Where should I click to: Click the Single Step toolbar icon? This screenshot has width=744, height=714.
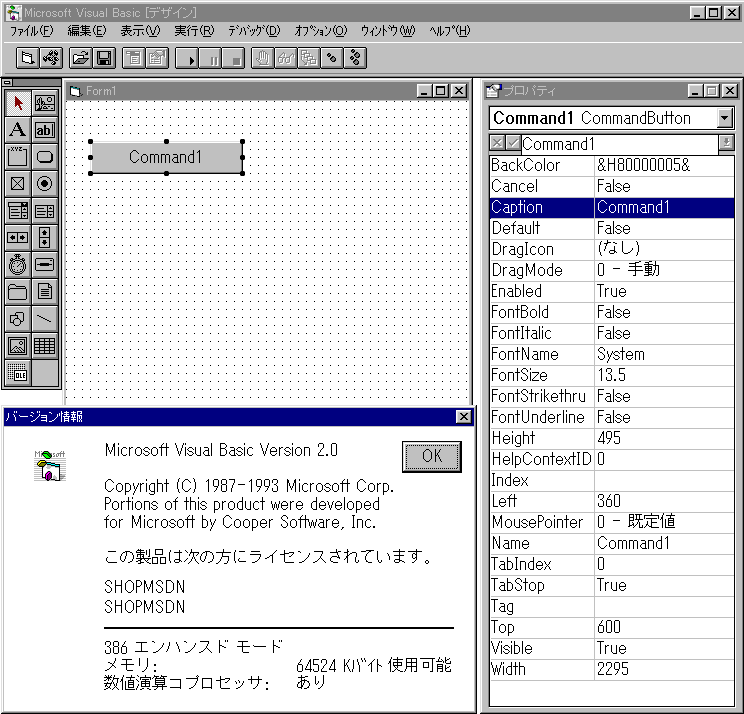click(332, 58)
